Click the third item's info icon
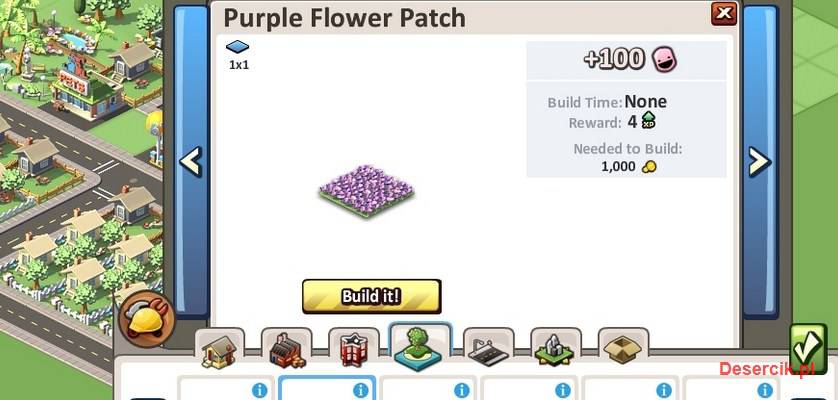Viewport: 838px width, 400px height. tap(462, 390)
